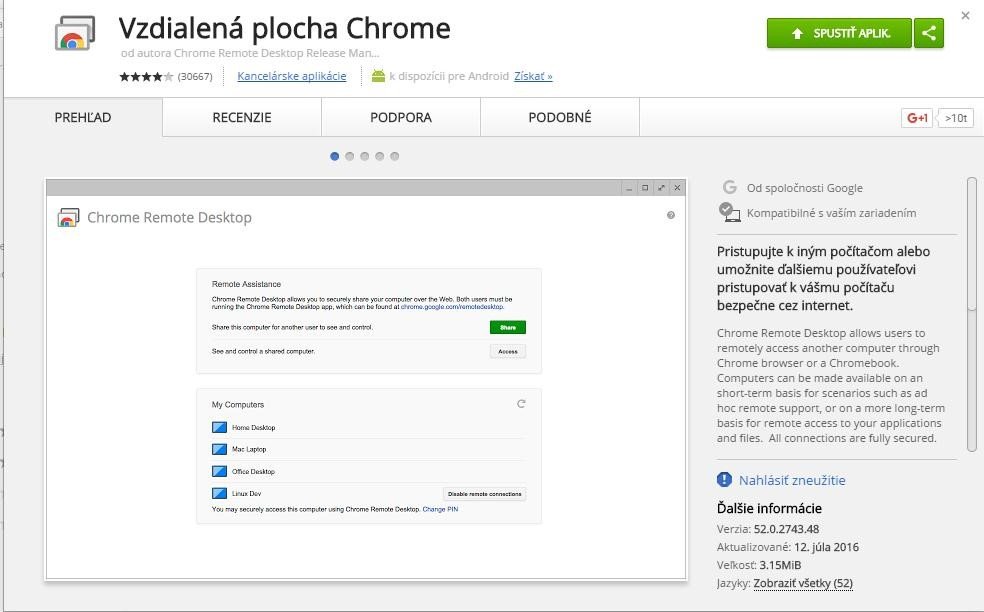Click the Android availability icon
This screenshot has height=612, width=984.
(x=378, y=76)
